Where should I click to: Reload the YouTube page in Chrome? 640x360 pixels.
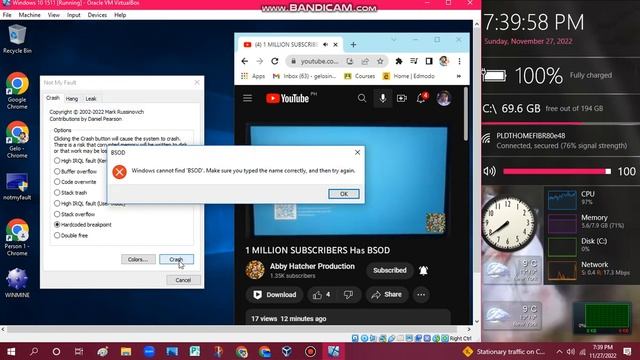pos(275,61)
